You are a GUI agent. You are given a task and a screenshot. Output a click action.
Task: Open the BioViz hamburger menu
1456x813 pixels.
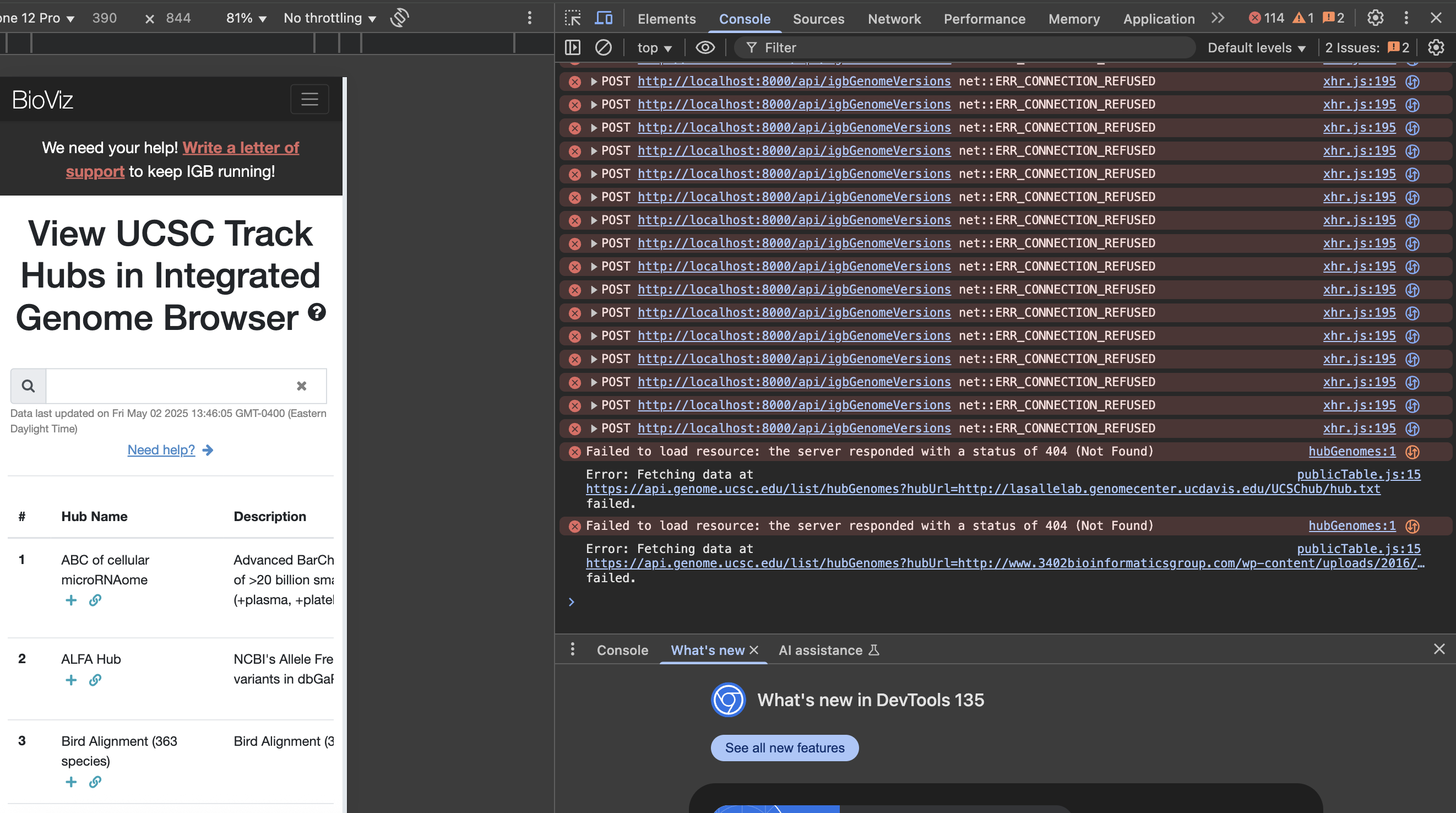pyautogui.click(x=309, y=100)
